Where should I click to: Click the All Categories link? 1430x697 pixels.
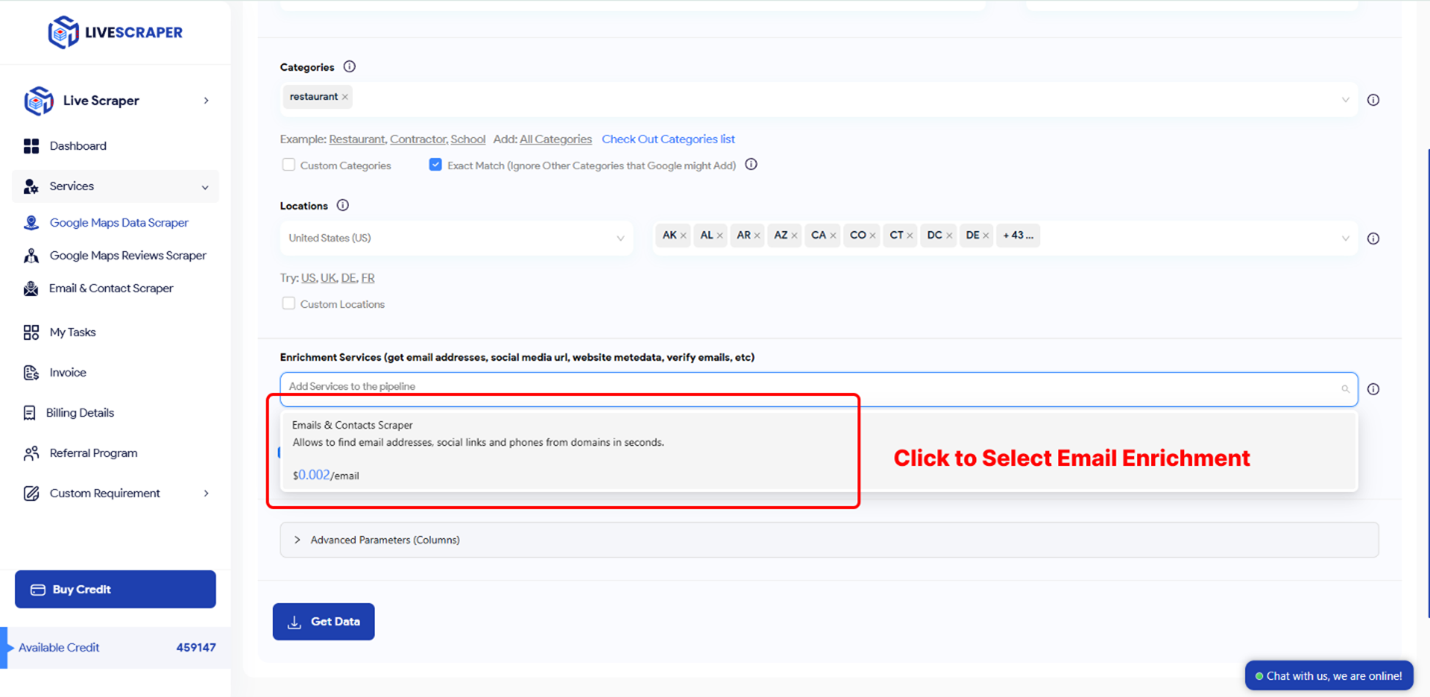[555, 139]
